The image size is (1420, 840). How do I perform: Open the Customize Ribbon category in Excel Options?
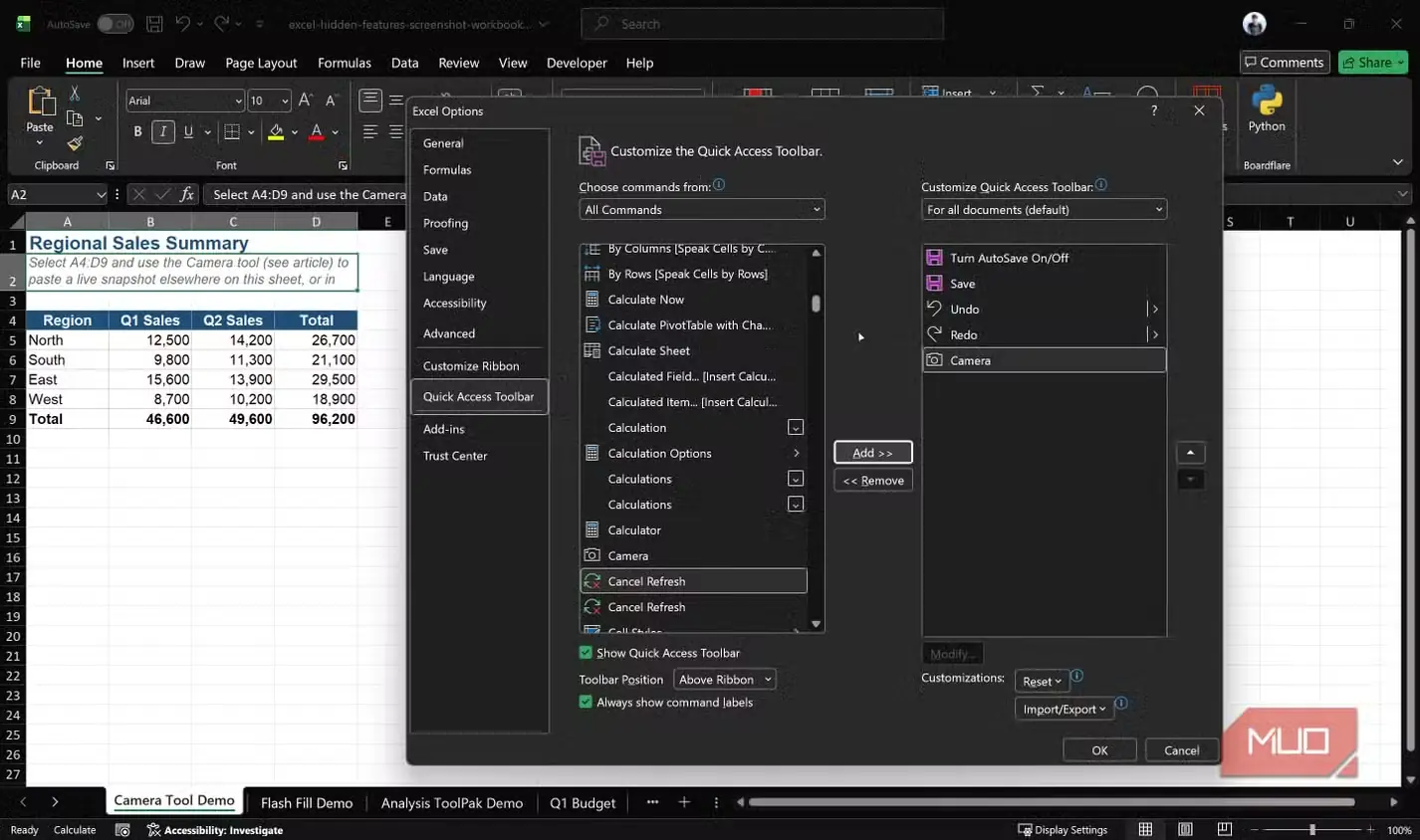coord(479,365)
